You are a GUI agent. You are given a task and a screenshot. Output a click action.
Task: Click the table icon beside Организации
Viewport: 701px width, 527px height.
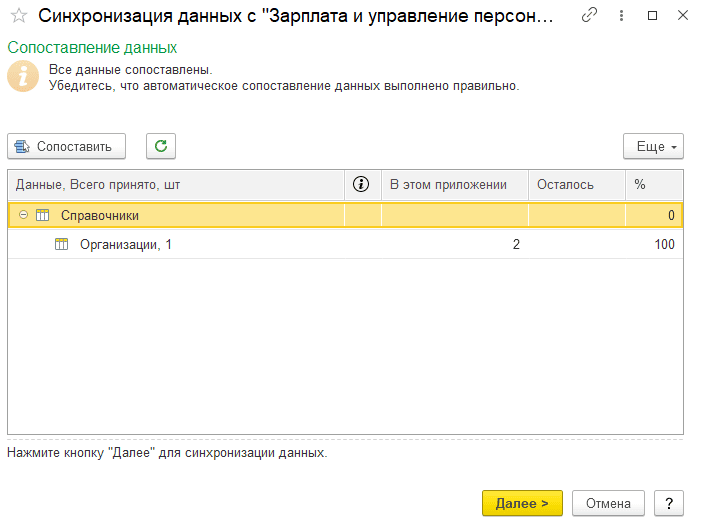tap(62, 245)
